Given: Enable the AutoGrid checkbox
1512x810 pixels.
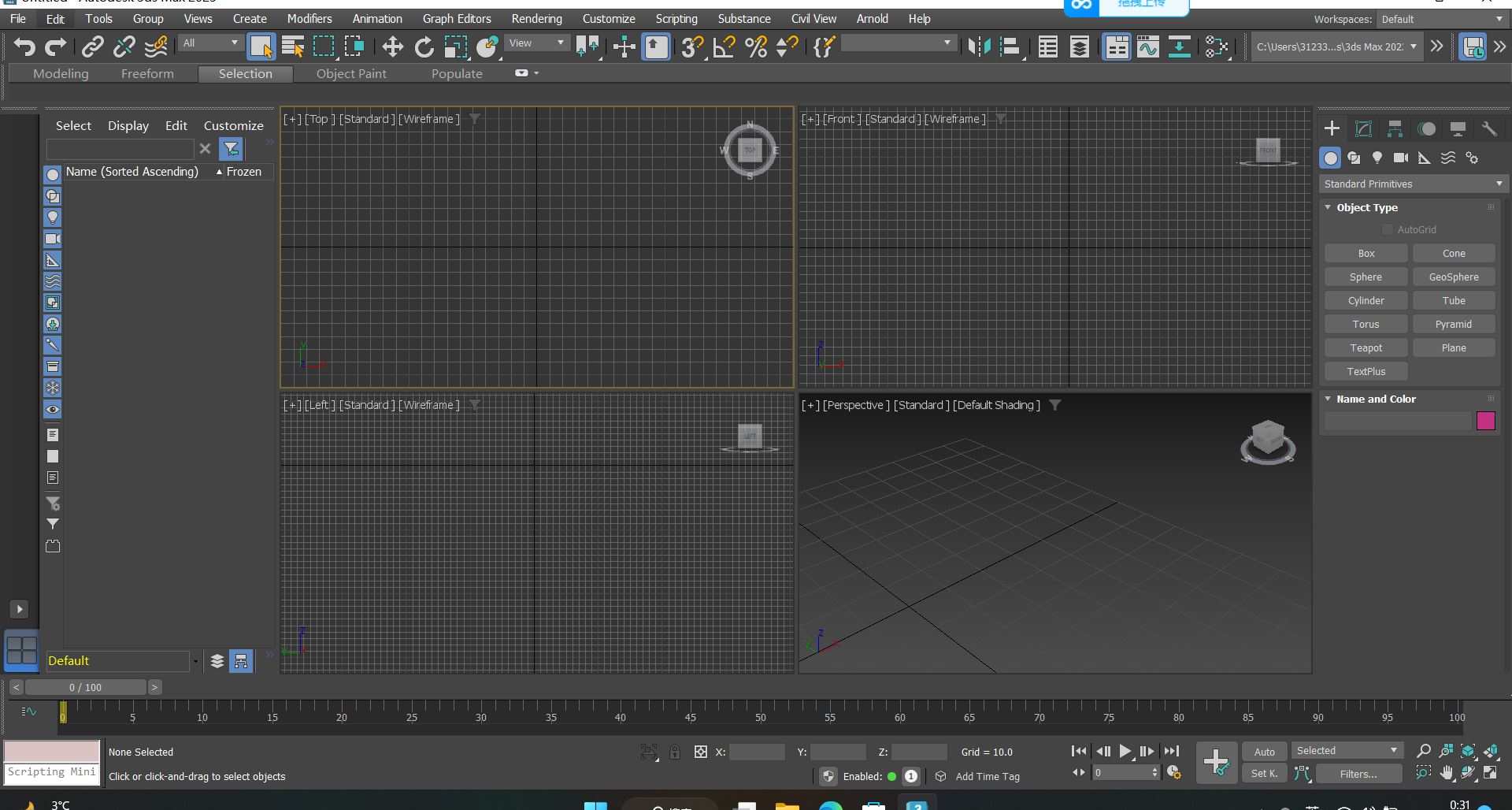Looking at the screenshot, I should click(x=1389, y=229).
